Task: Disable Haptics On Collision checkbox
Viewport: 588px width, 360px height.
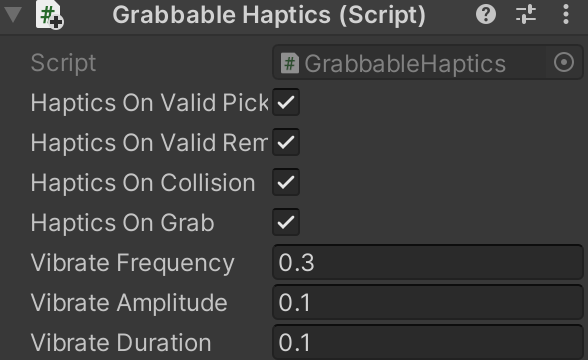Action: (286, 182)
